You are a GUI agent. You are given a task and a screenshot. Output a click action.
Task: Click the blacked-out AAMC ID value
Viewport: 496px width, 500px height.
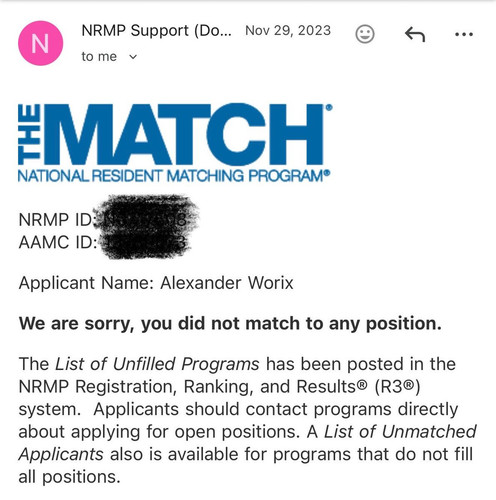[146, 244]
